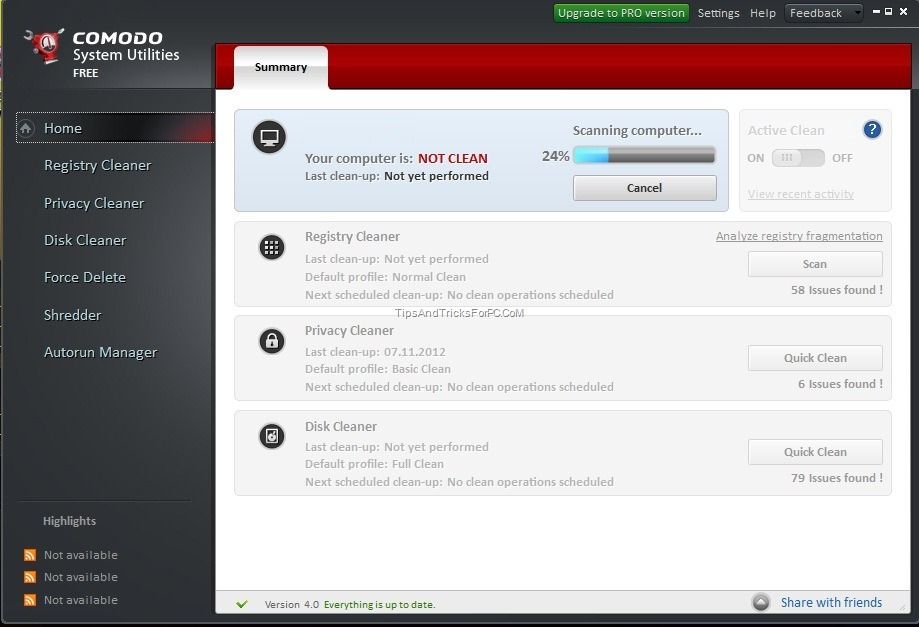Image resolution: width=919 pixels, height=627 pixels.
Task: Open the Feedback dropdown
Action: click(x=823, y=13)
